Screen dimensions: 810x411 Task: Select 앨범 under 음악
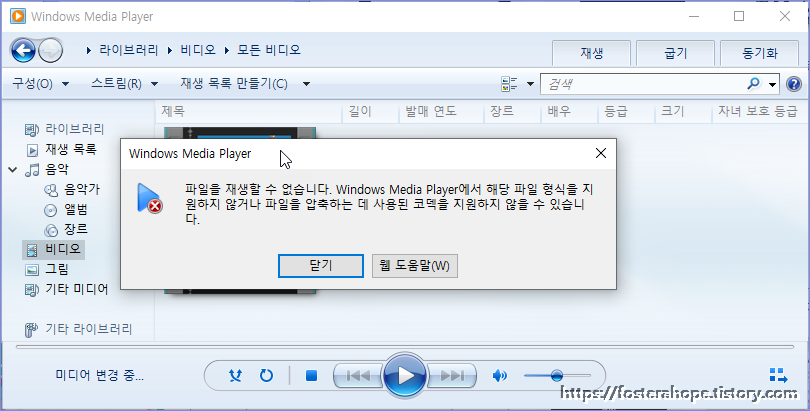[66, 210]
